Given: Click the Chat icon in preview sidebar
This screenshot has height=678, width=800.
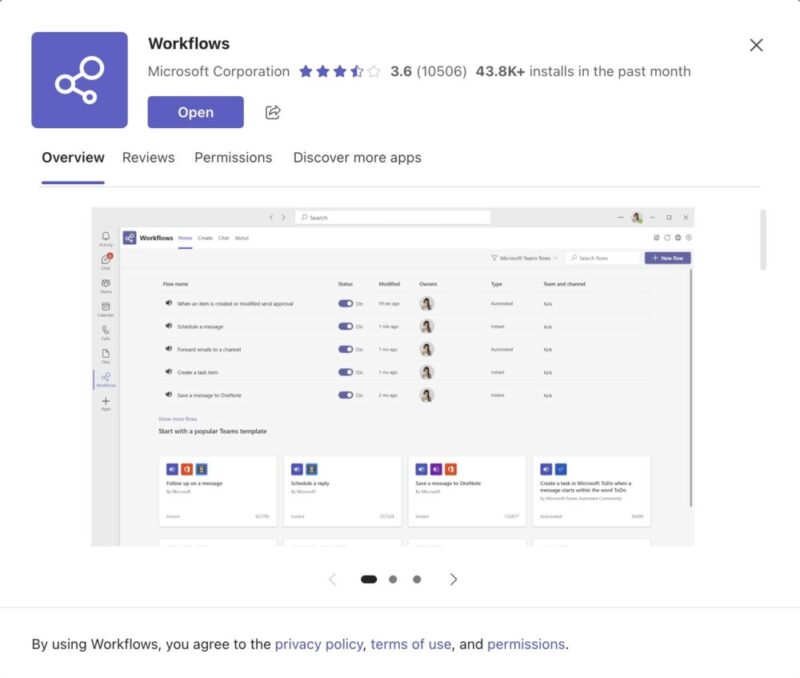Looking at the screenshot, I should pos(106,261).
